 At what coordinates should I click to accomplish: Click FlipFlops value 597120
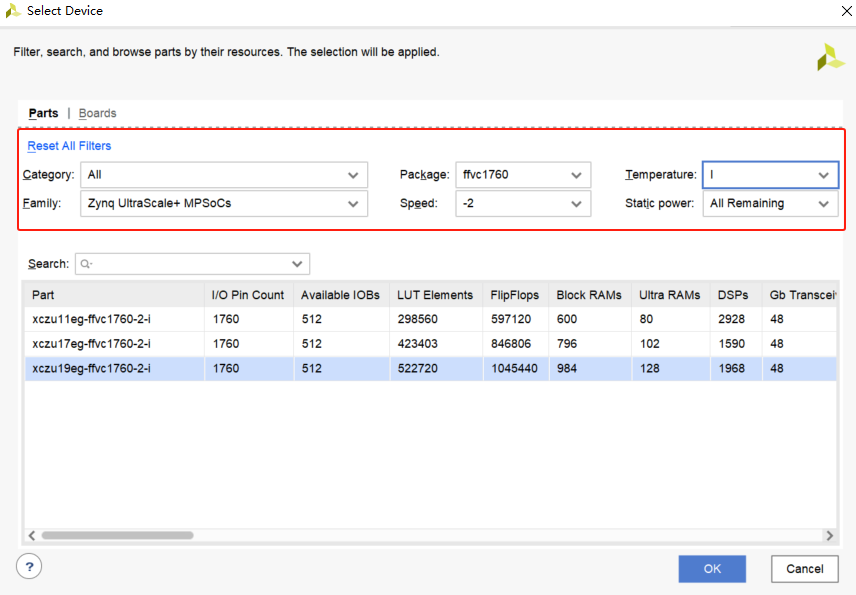[x=511, y=319]
